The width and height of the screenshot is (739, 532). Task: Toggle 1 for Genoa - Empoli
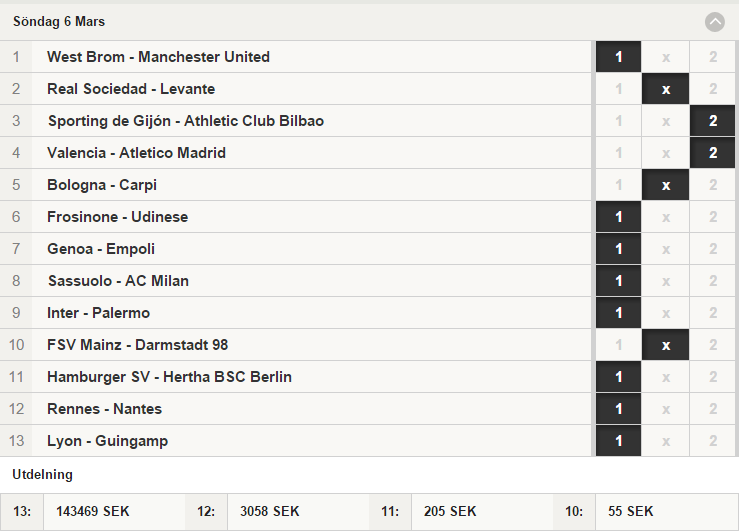618,249
